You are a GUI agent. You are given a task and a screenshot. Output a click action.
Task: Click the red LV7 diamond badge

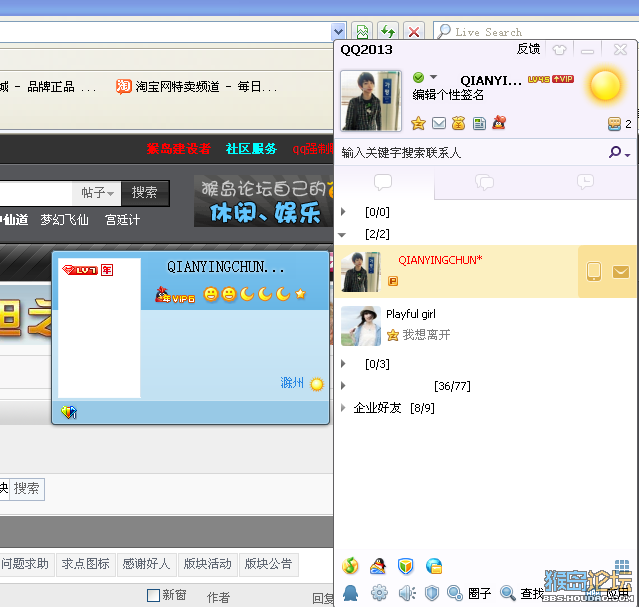(x=80, y=270)
